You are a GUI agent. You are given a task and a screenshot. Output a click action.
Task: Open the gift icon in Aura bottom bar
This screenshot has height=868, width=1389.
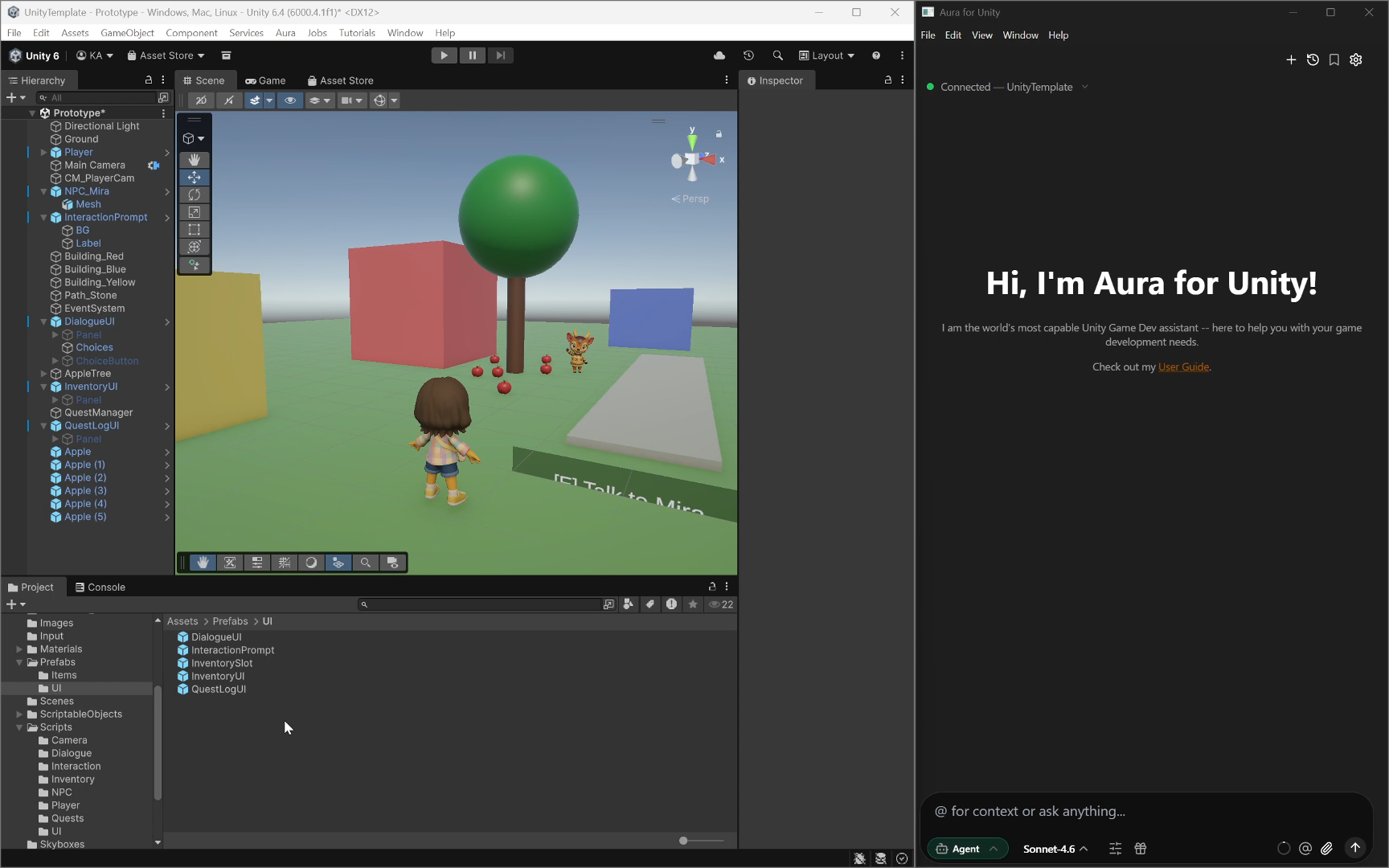pyautogui.click(x=1140, y=849)
